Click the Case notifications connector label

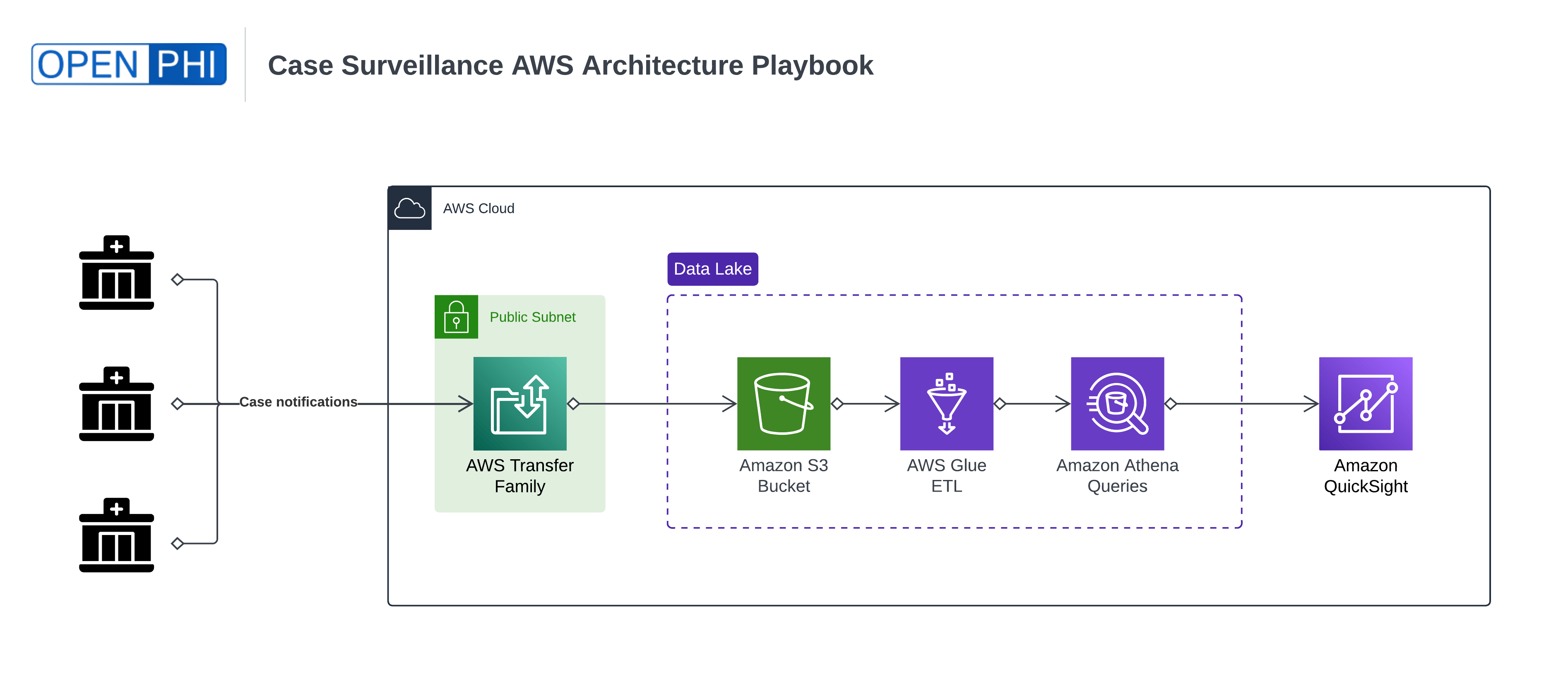tap(298, 402)
